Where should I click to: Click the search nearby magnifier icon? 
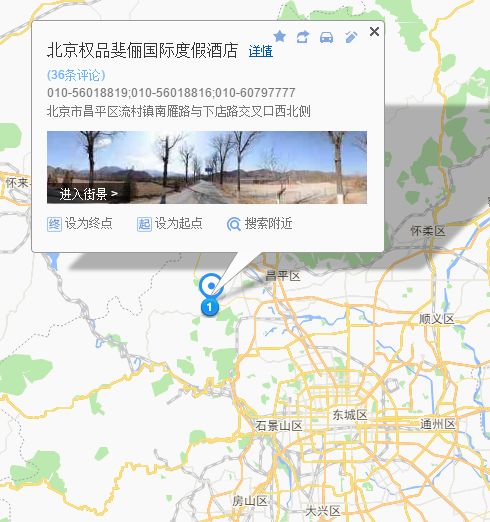tap(234, 225)
